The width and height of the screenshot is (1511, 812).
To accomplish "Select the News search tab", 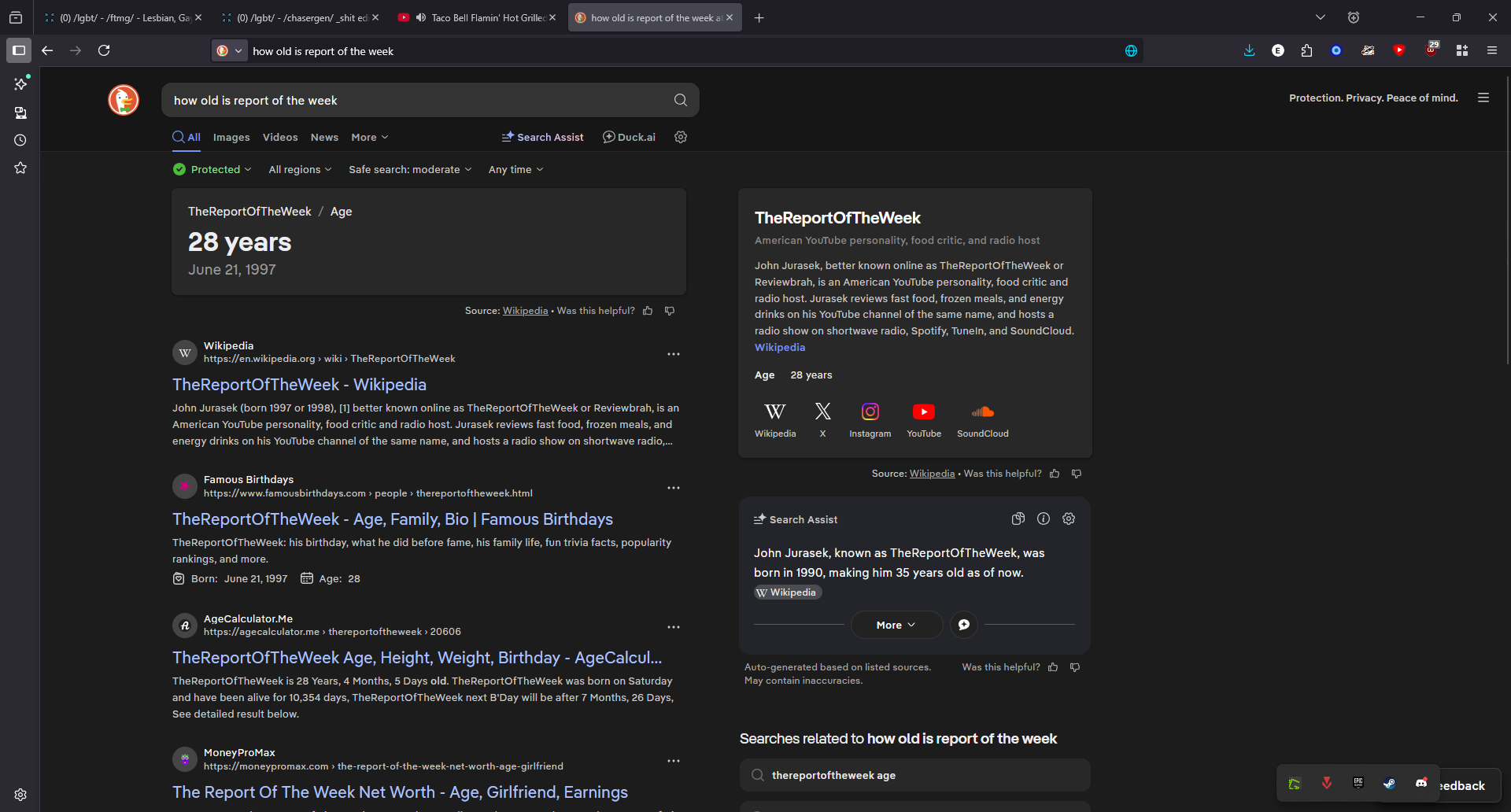I will click(x=324, y=137).
